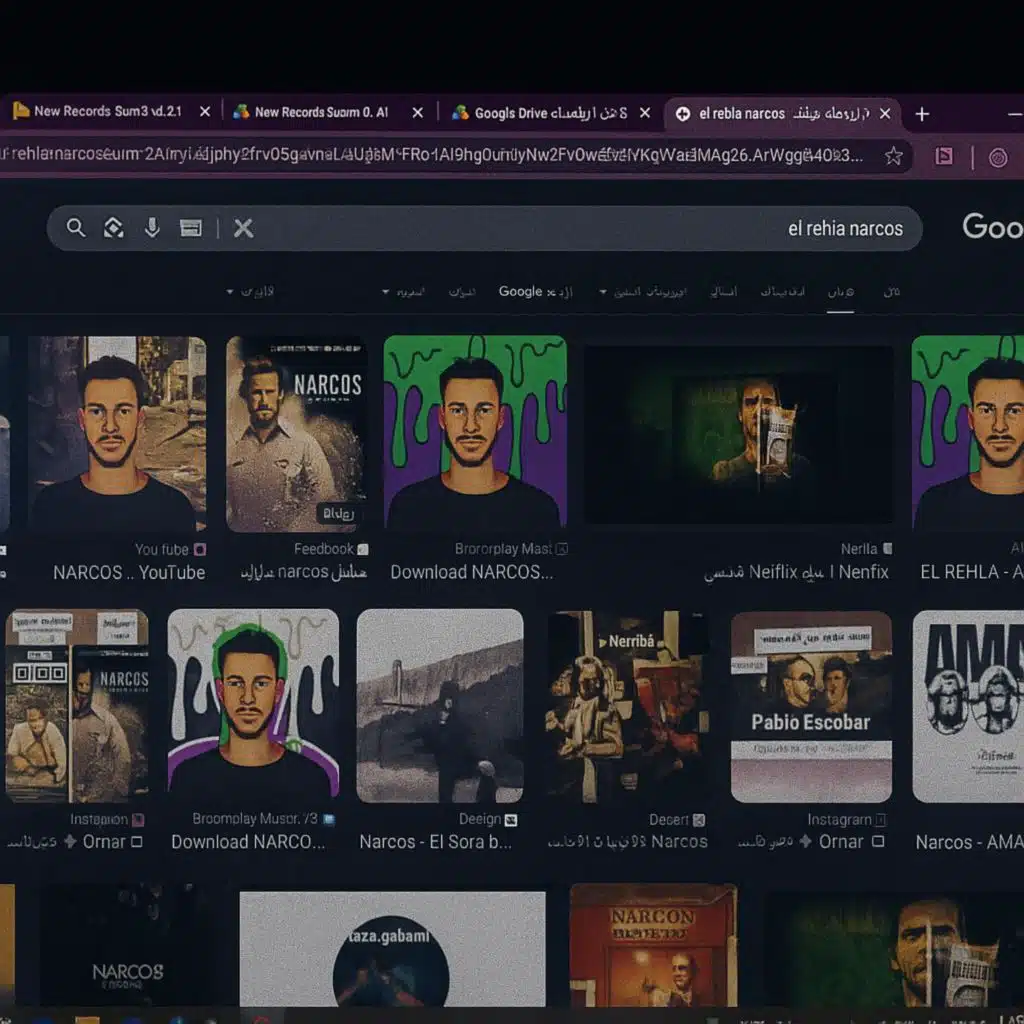Clear the search box with X
This screenshot has height=1024, width=1024.
[x=243, y=228]
